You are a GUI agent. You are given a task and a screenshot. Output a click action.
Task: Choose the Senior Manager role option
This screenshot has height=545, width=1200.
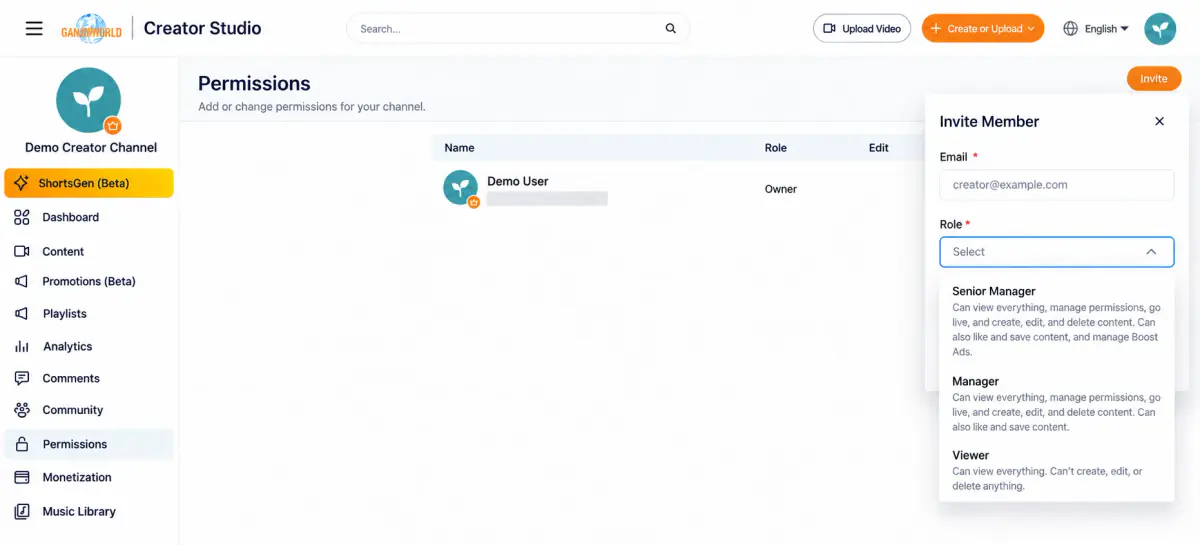point(1057,321)
